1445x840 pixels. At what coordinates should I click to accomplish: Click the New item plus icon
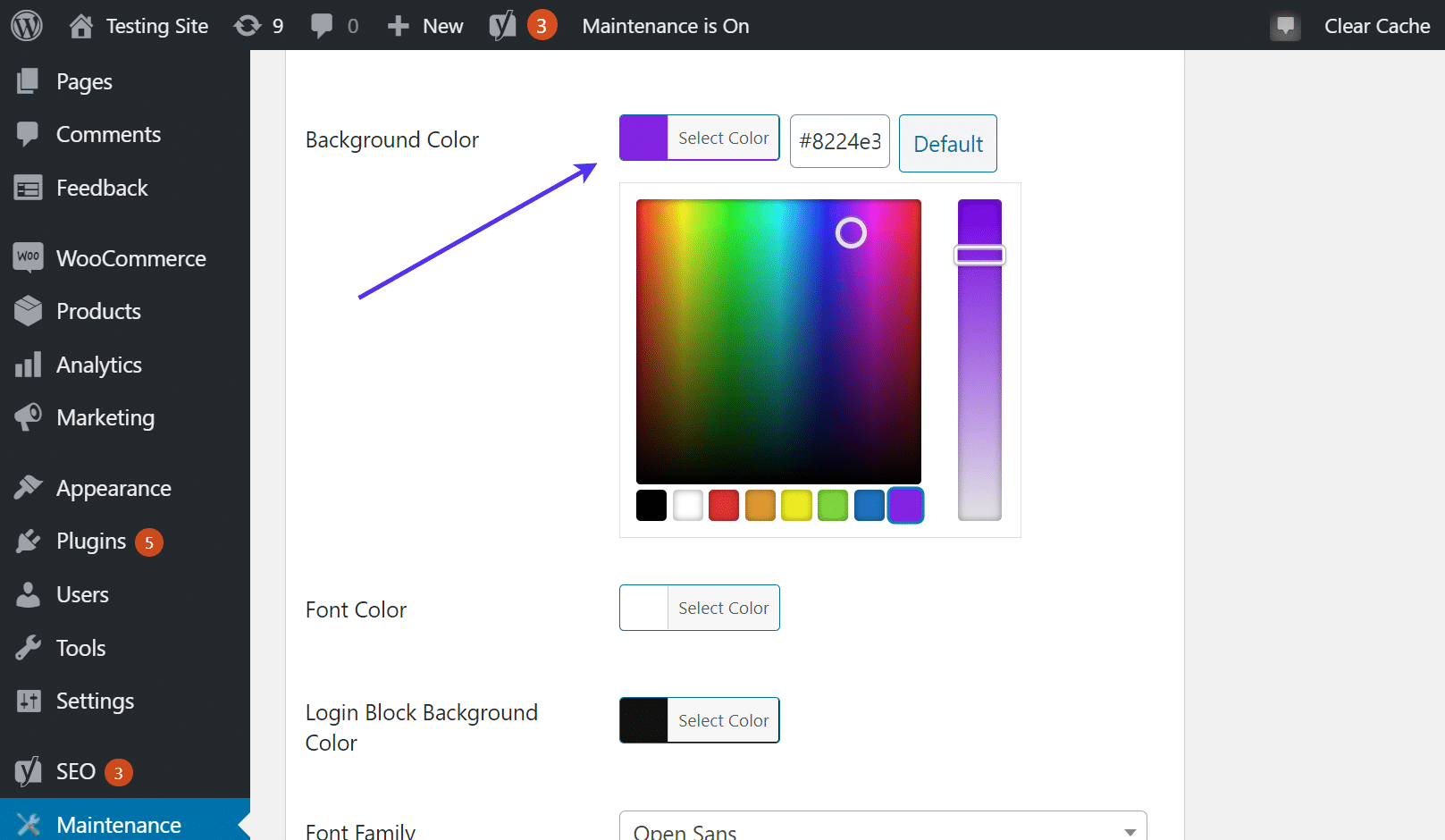399,25
